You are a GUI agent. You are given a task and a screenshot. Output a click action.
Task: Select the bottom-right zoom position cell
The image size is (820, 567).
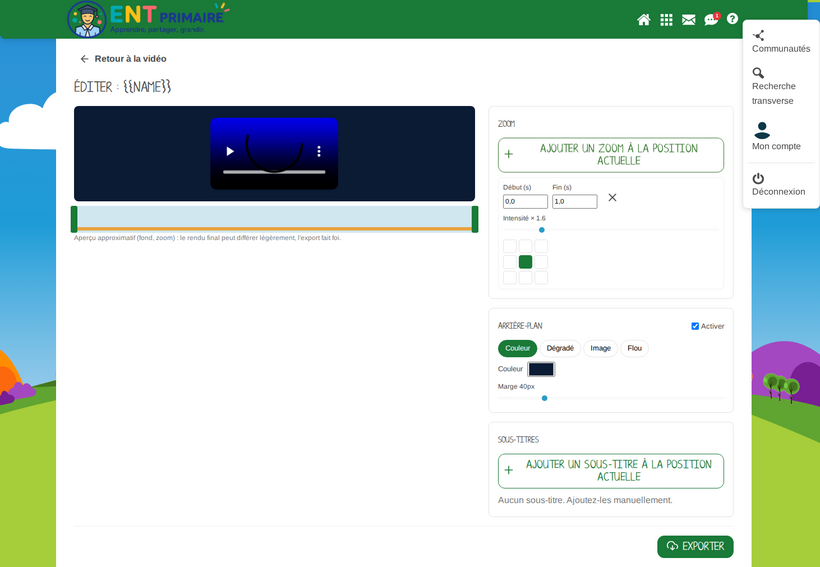(541, 277)
